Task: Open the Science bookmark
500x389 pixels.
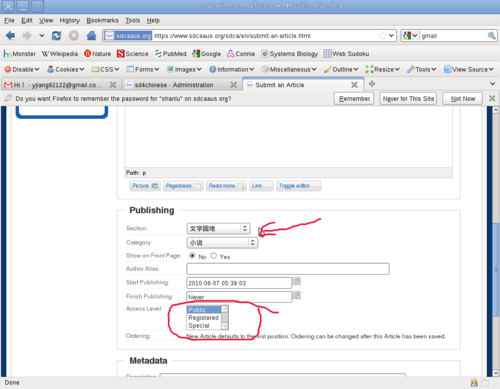Action: pyautogui.click(x=132, y=54)
